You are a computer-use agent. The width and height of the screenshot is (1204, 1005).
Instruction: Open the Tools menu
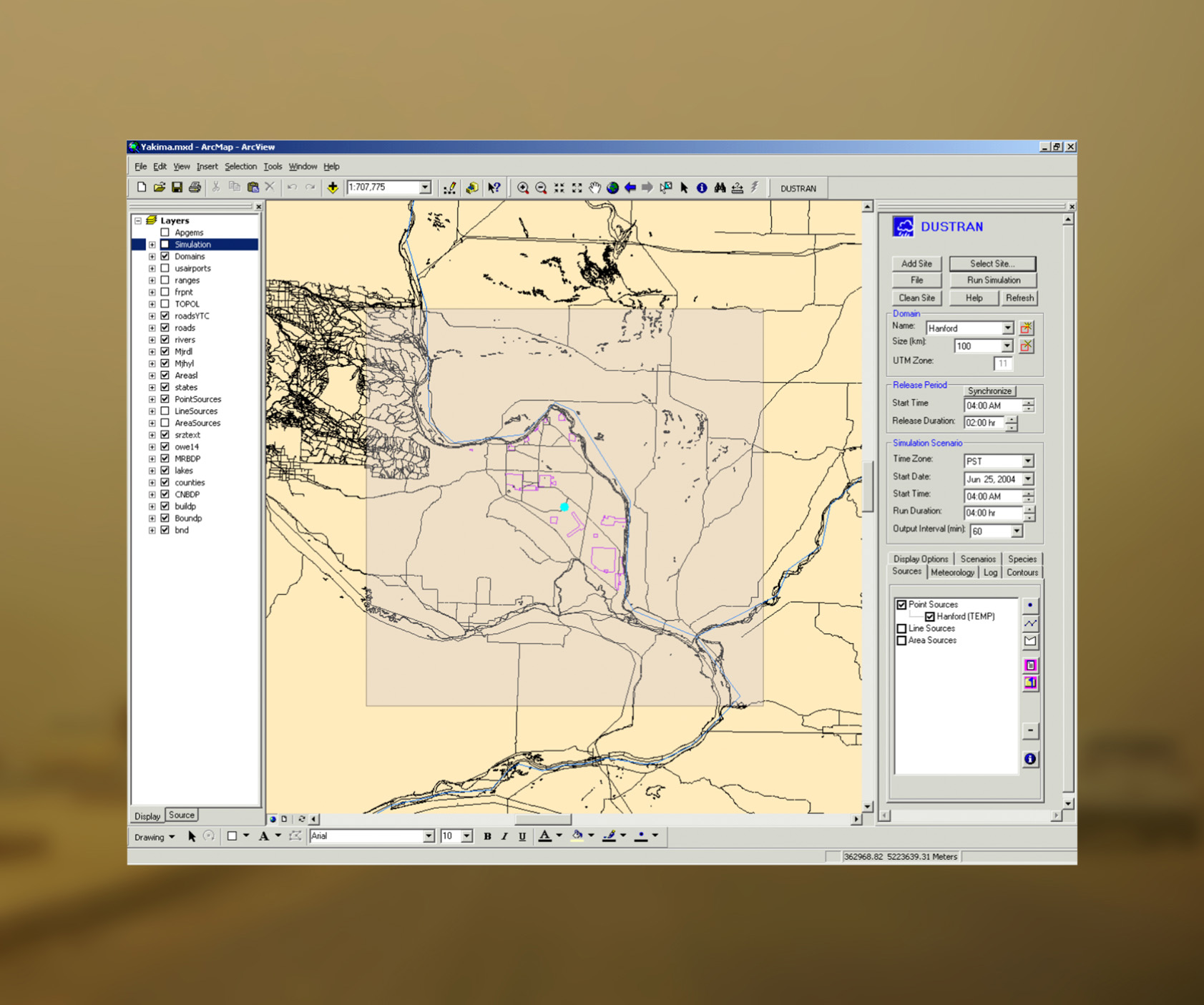[x=273, y=167]
